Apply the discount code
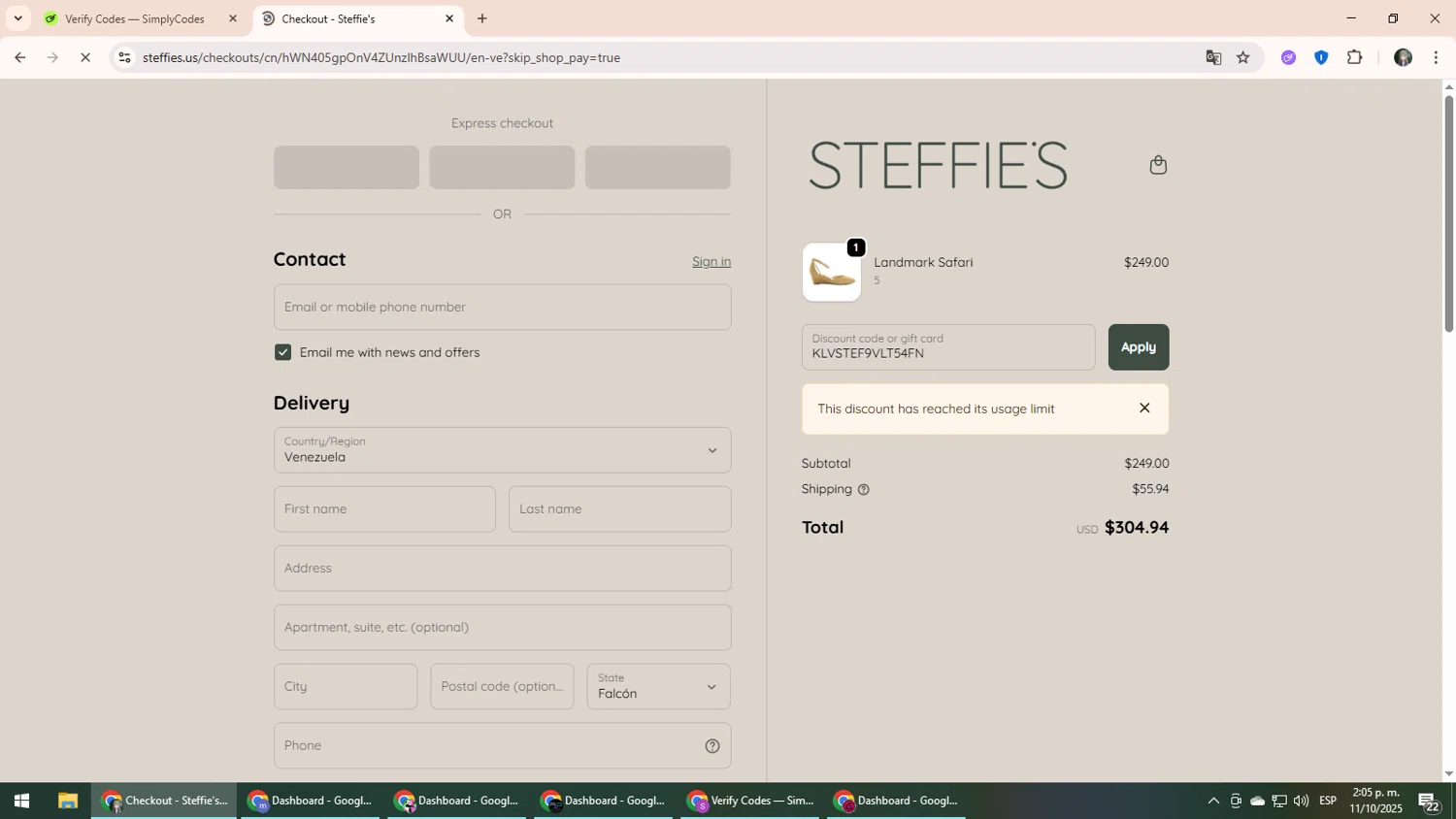Viewport: 1456px width, 819px height. tap(1138, 347)
